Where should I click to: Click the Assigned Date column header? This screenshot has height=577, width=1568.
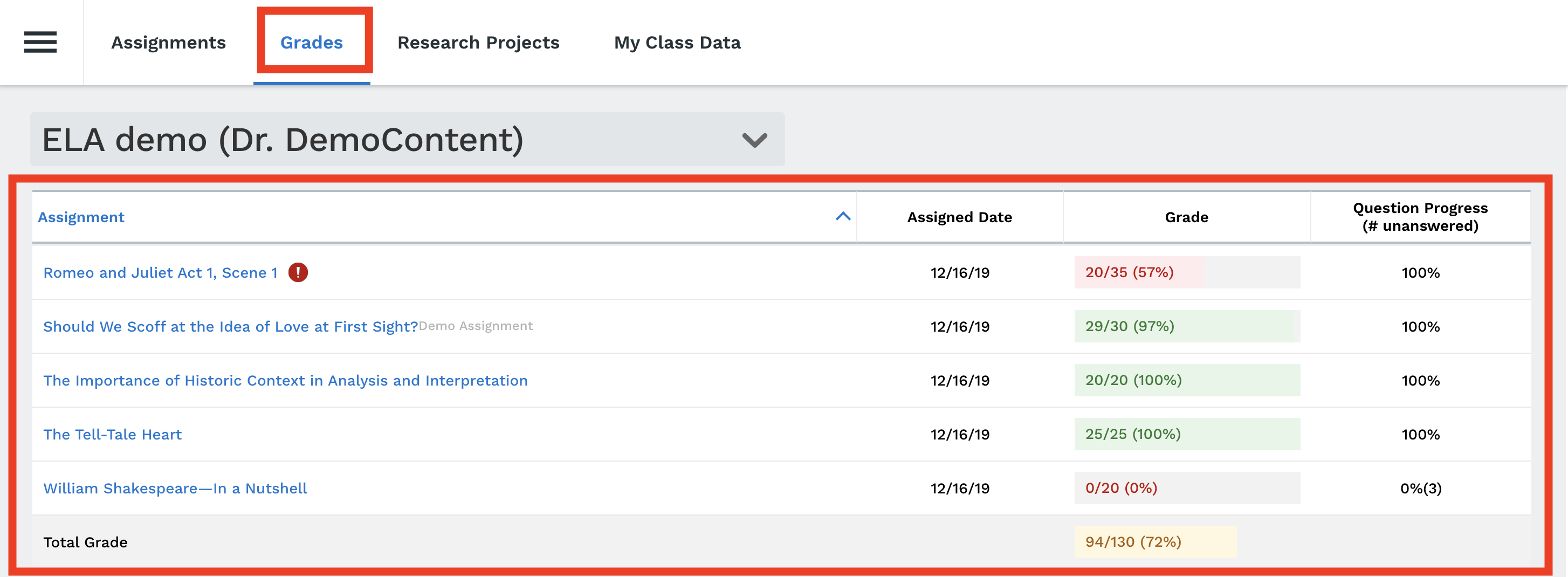pos(960,217)
